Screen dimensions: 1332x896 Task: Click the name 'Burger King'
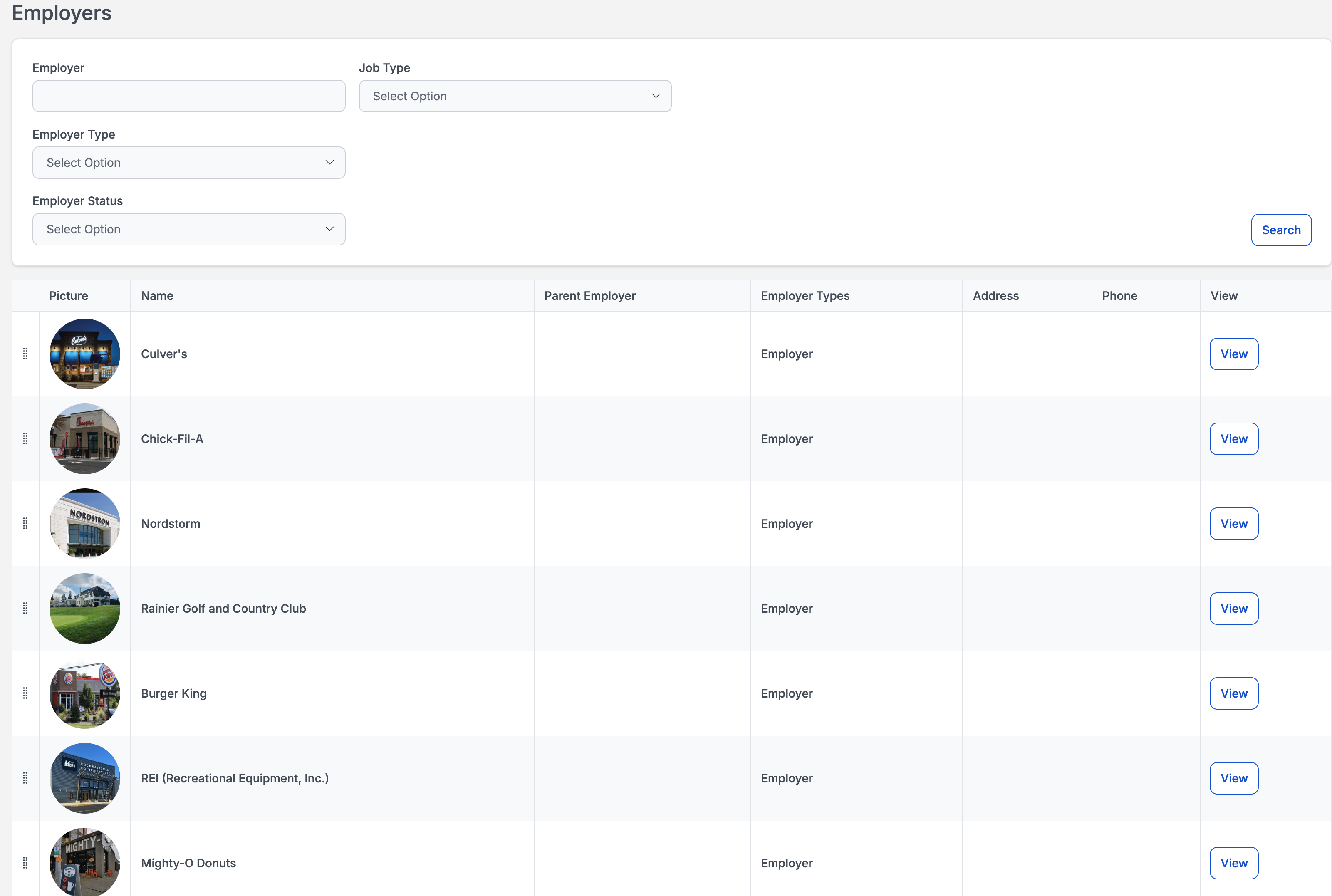174,693
